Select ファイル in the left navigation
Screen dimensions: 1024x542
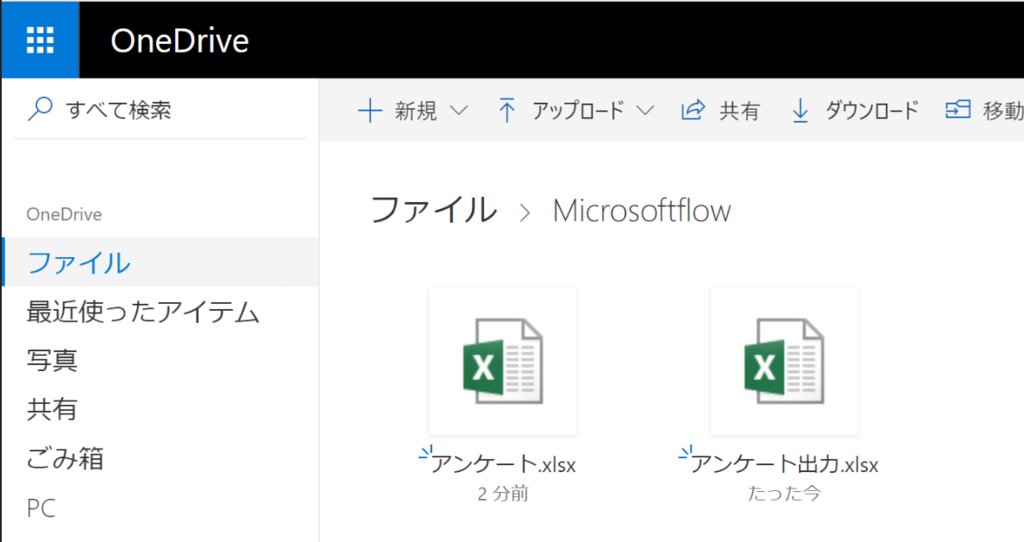[x=161, y=262]
